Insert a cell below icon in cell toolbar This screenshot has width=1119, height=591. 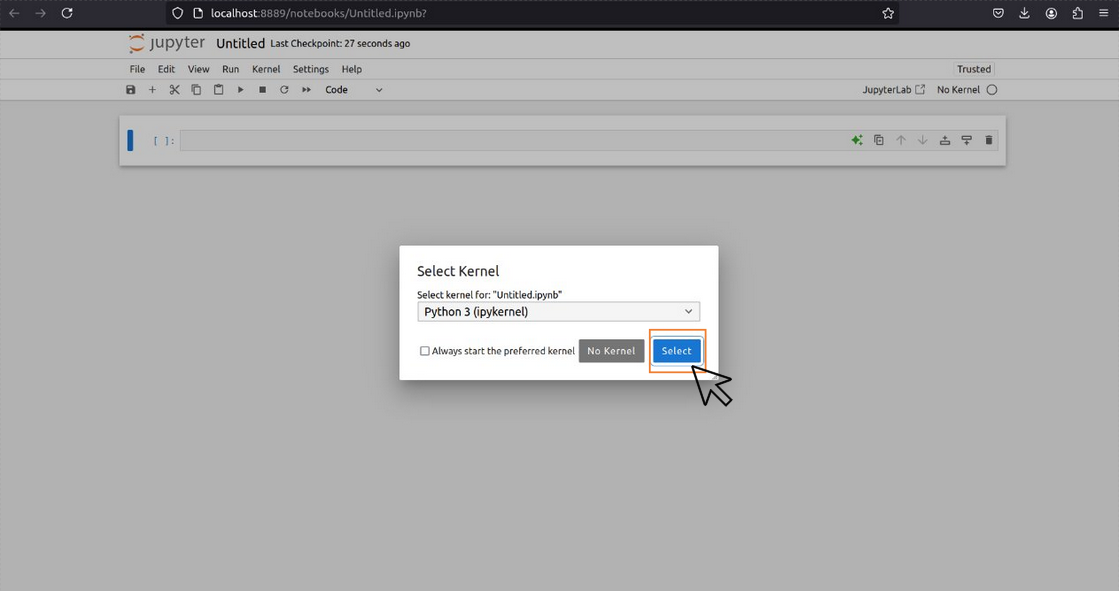coord(967,141)
